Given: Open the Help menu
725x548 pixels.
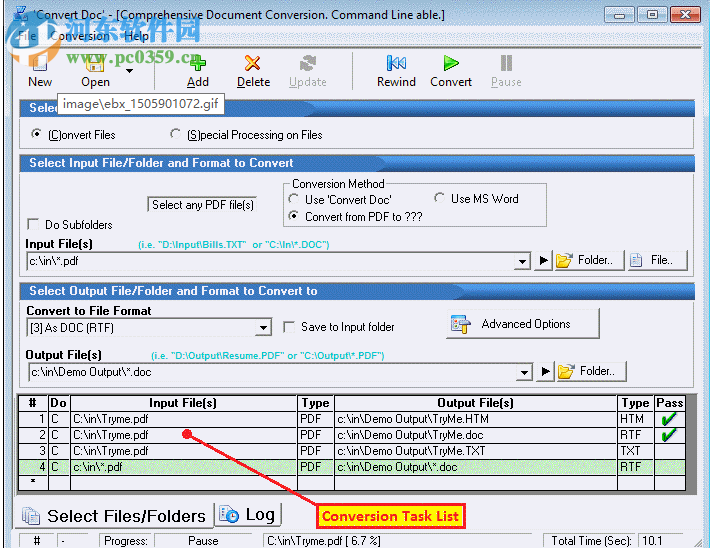Looking at the screenshot, I should pos(137,36).
